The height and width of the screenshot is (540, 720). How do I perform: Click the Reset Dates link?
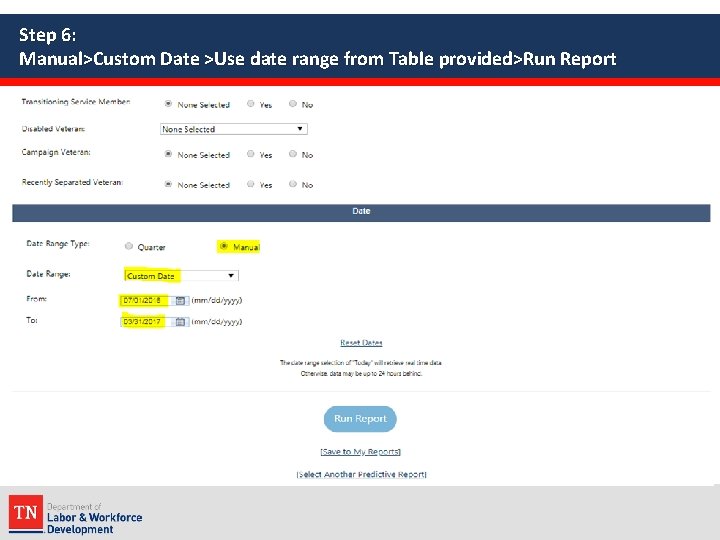[x=361, y=343]
